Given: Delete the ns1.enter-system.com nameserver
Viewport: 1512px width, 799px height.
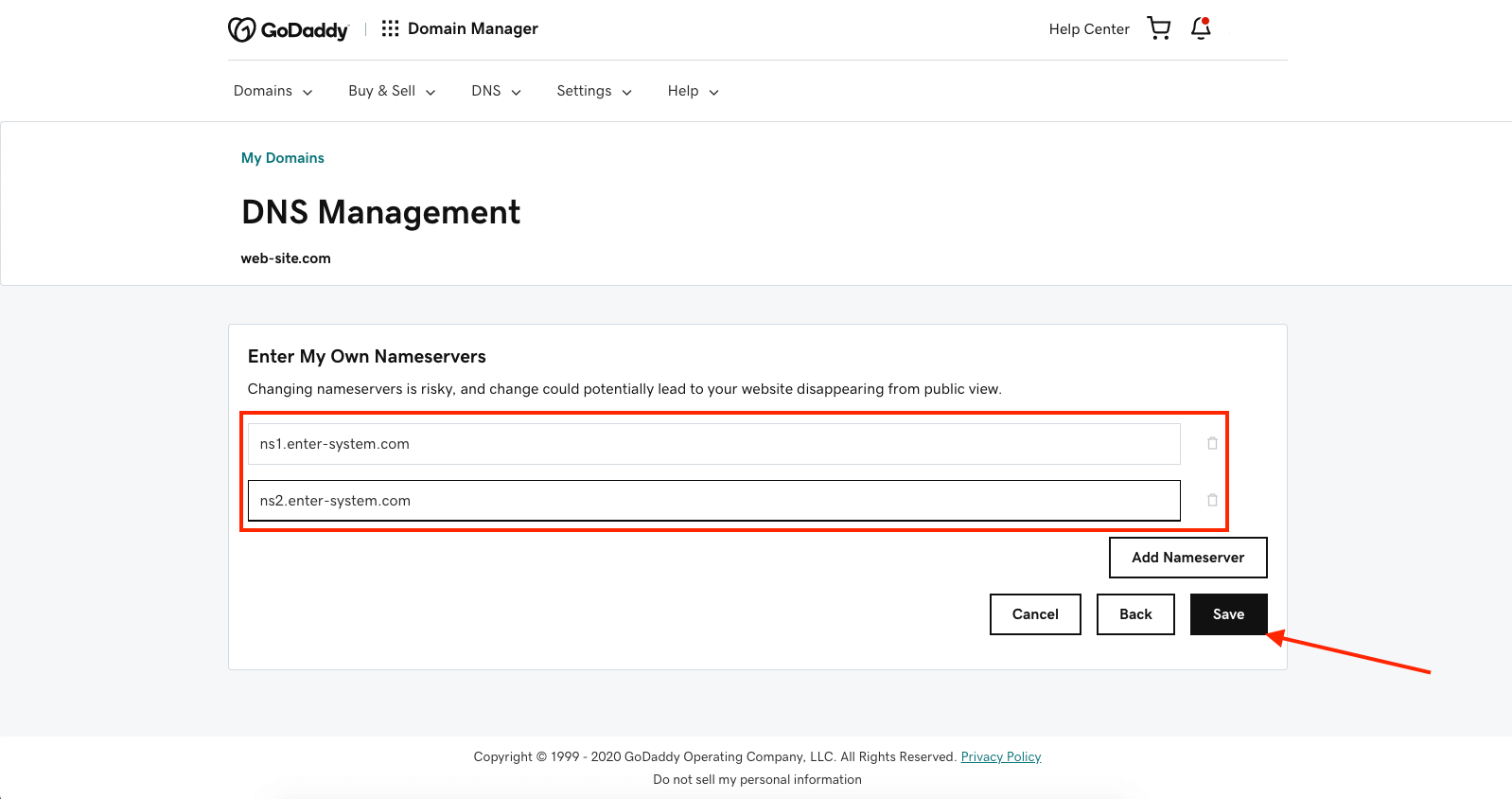Looking at the screenshot, I should 1212,443.
